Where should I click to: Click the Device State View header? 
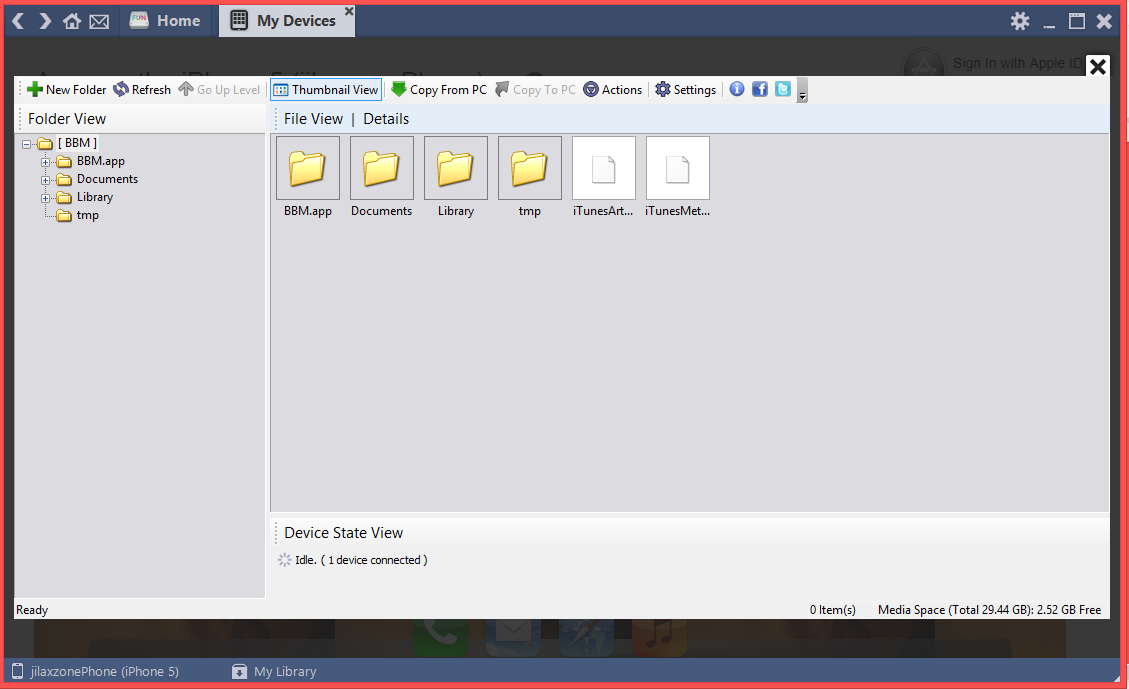coord(343,533)
